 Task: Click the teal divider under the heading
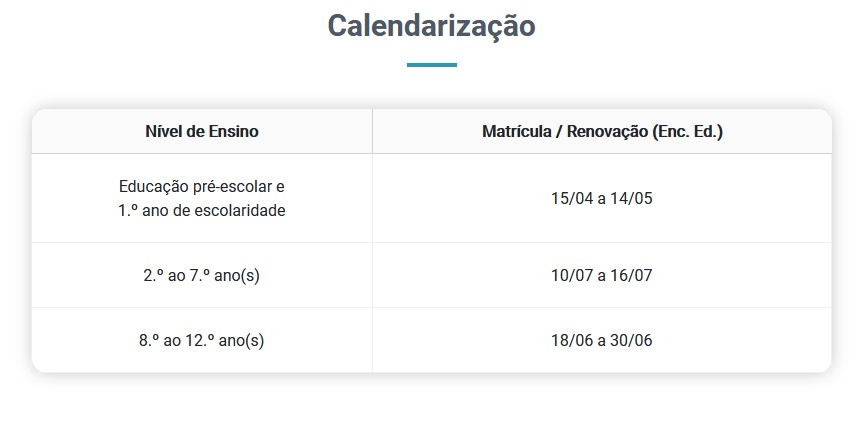tap(431, 65)
